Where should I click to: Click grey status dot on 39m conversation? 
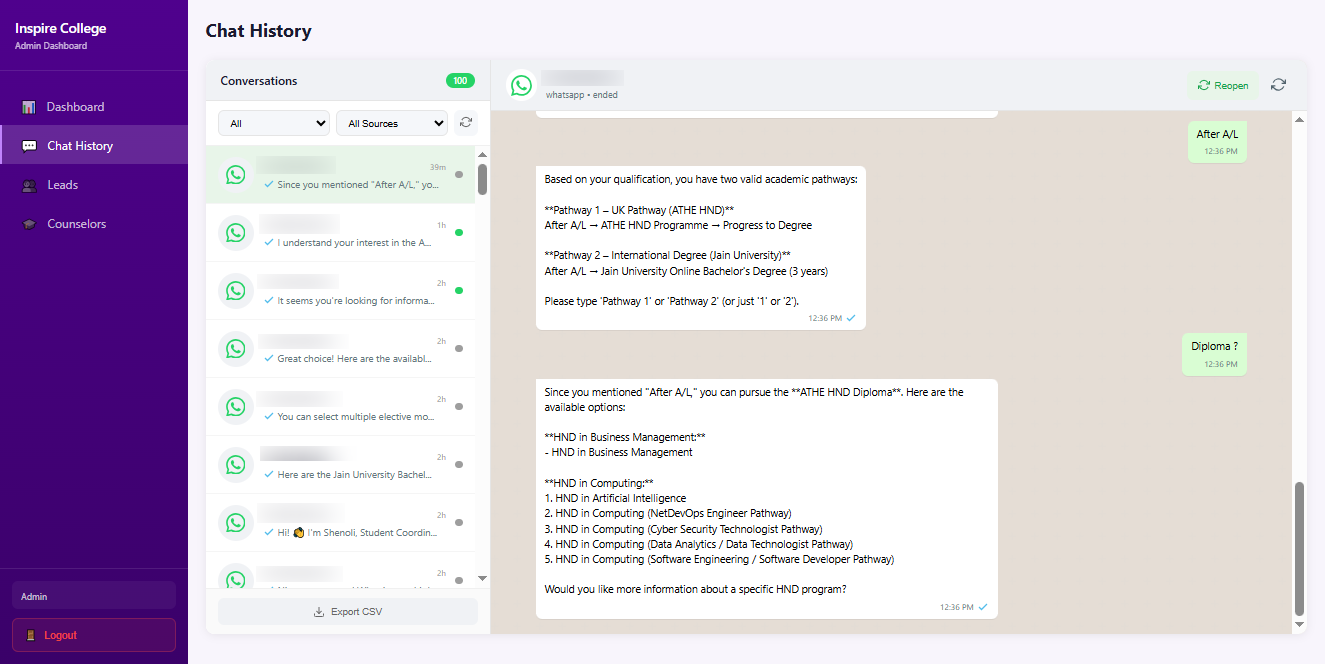[459, 175]
